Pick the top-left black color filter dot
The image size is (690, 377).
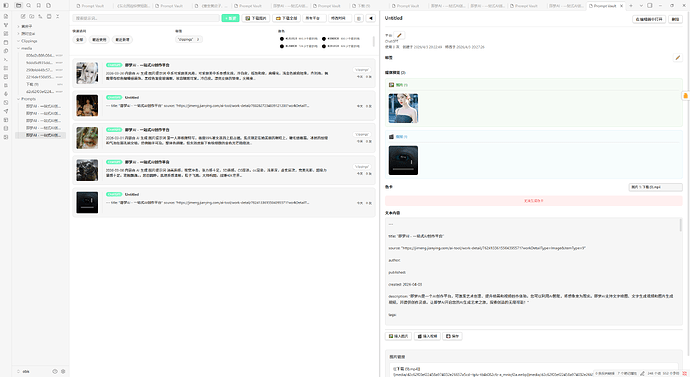point(282,39)
